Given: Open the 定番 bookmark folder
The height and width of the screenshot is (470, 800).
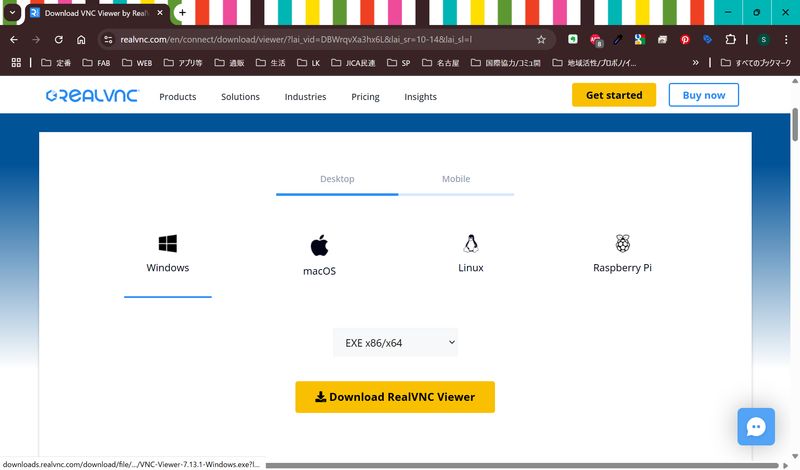Looking at the screenshot, I should [x=56, y=63].
